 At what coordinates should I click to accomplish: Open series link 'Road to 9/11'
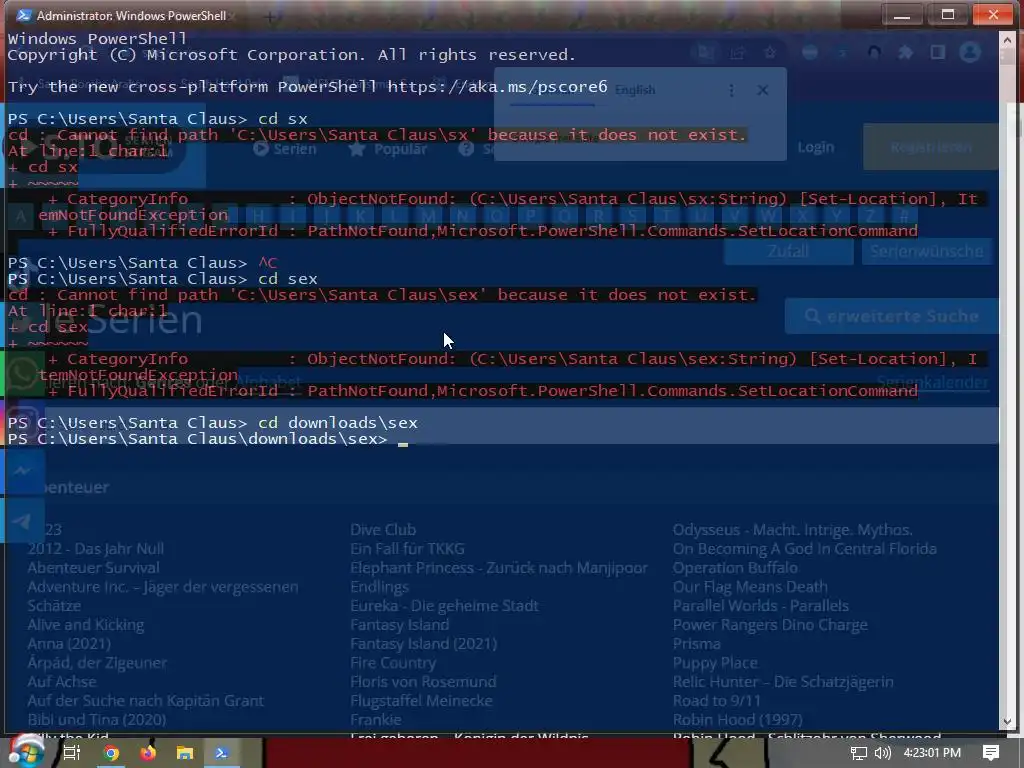(716, 701)
